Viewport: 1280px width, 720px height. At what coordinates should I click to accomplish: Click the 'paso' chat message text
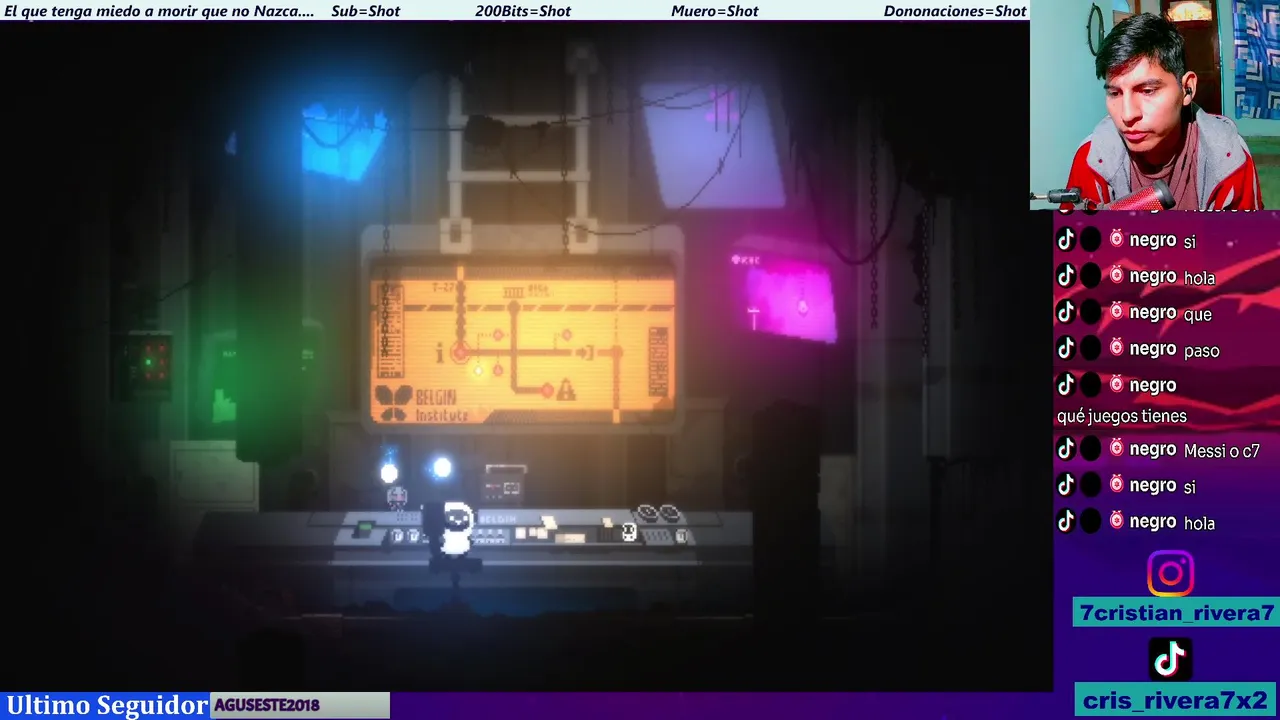point(1201,351)
